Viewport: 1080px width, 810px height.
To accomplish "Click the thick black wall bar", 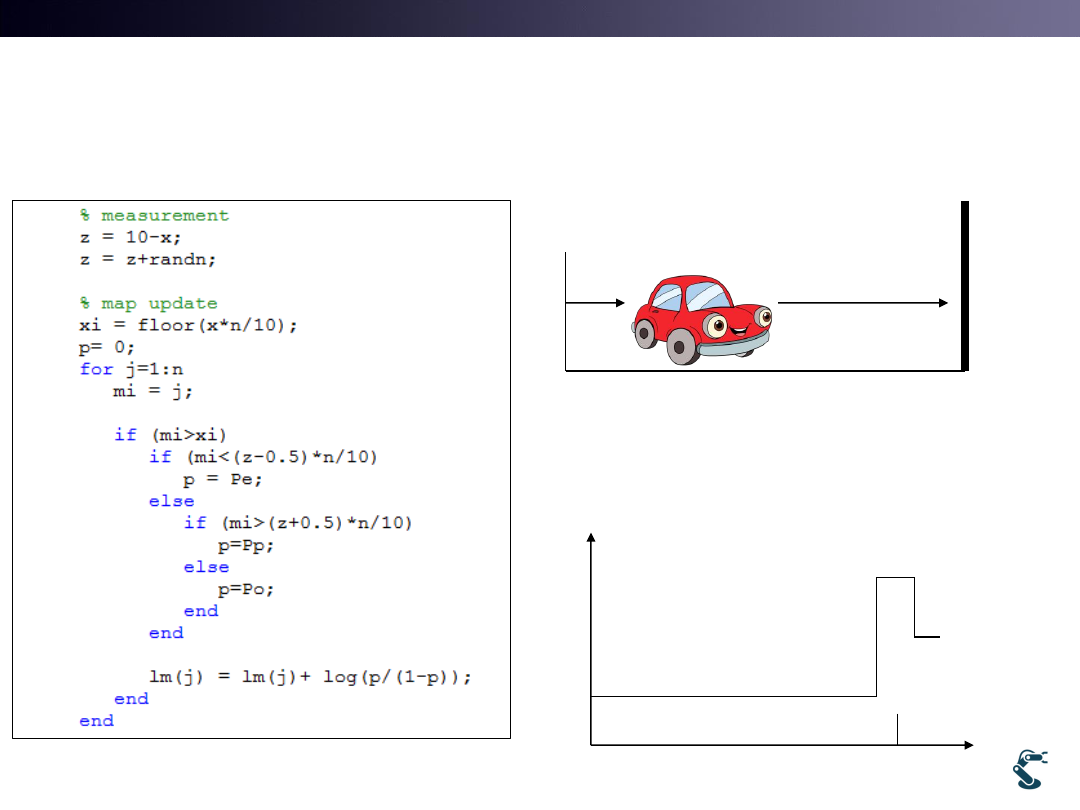I will [x=965, y=286].
